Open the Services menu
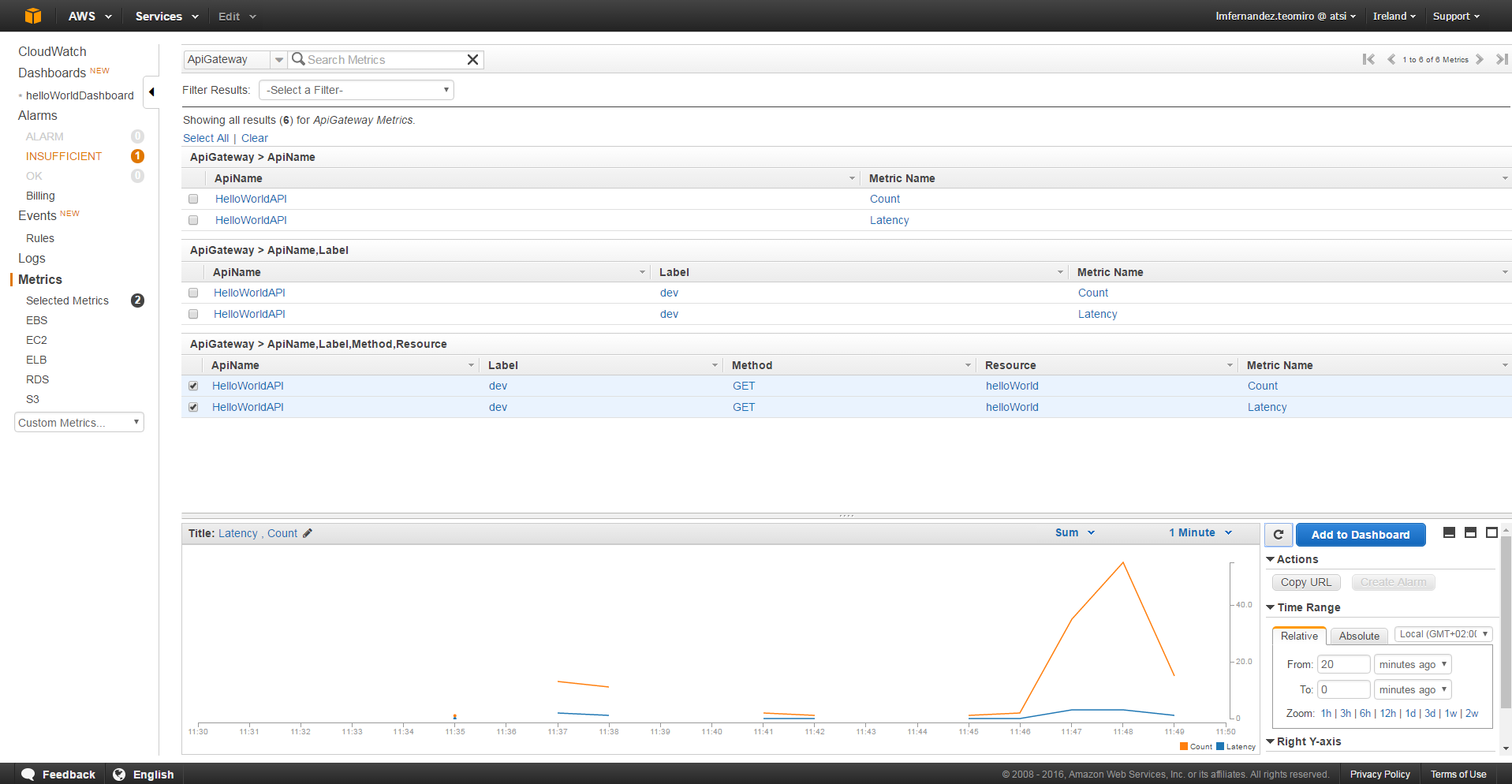1512x784 pixels. (x=166, y=16)
